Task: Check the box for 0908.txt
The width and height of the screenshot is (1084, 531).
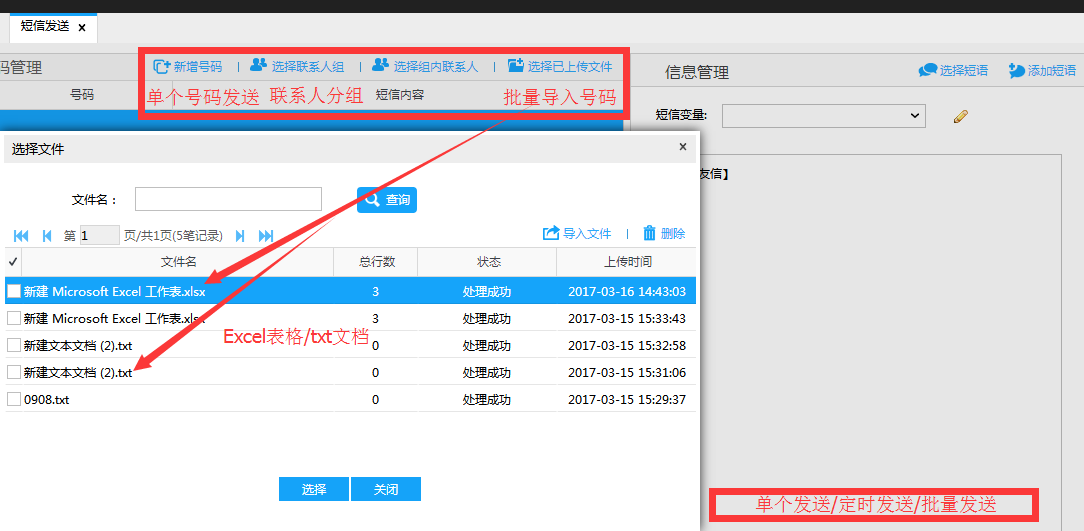Action: 14,399
